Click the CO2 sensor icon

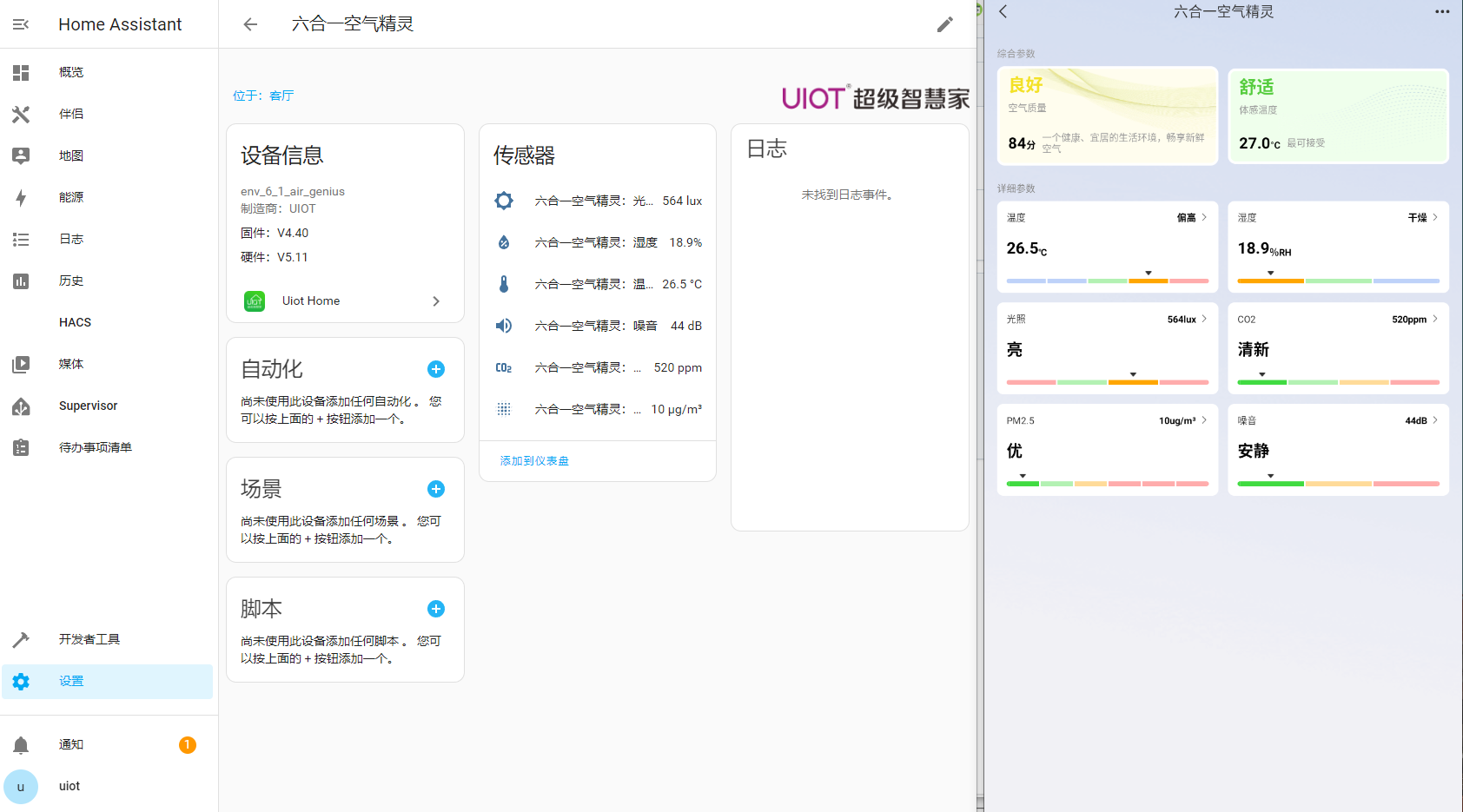504,367
